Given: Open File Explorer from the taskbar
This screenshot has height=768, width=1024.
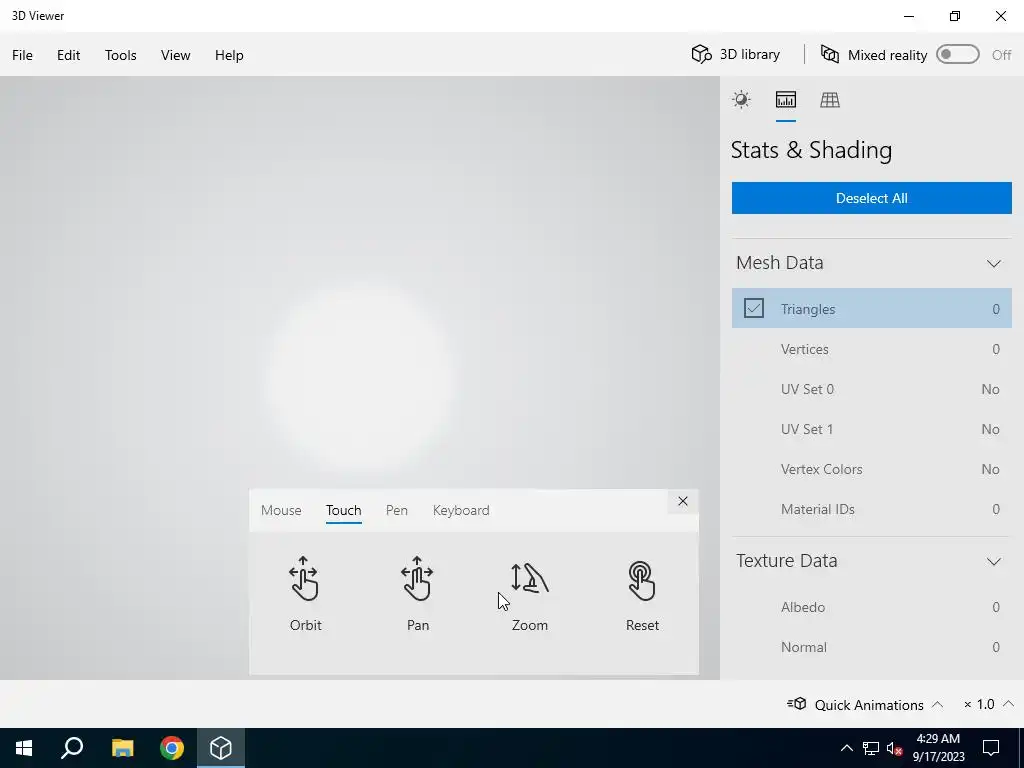Looking at the screenshot, I should [x=122, y=748].
